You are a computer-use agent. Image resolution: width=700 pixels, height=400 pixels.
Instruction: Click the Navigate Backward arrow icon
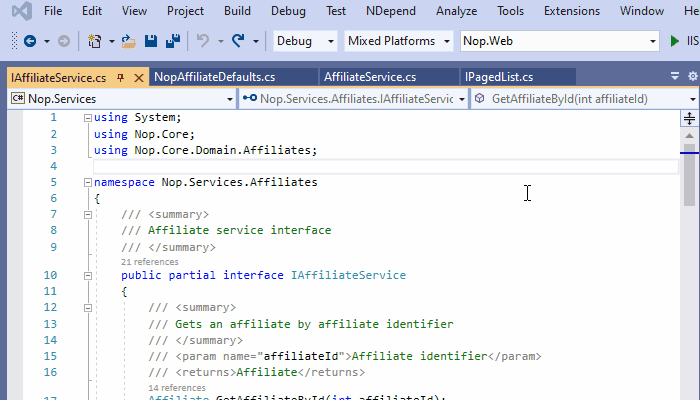click(x=29, y=42)
